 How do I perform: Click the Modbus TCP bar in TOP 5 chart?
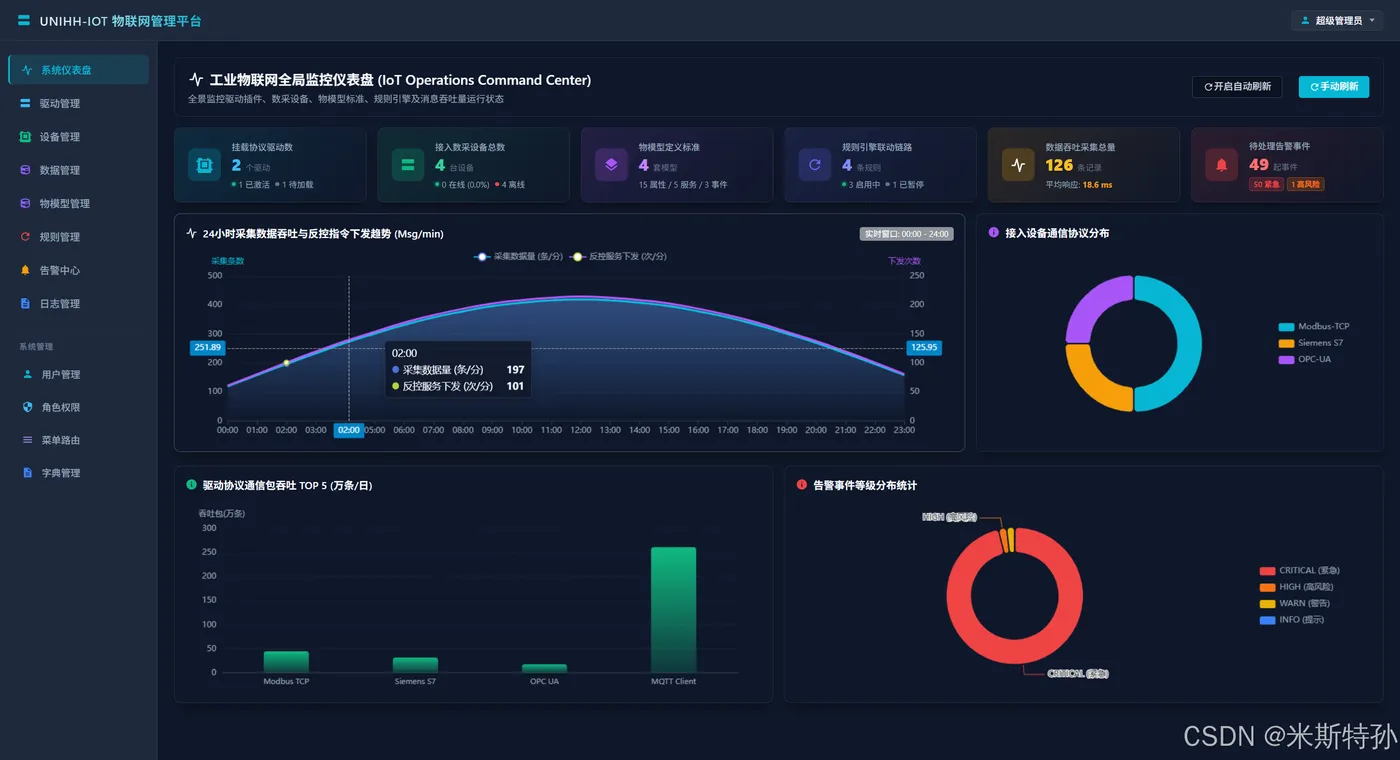coord(286,662)
